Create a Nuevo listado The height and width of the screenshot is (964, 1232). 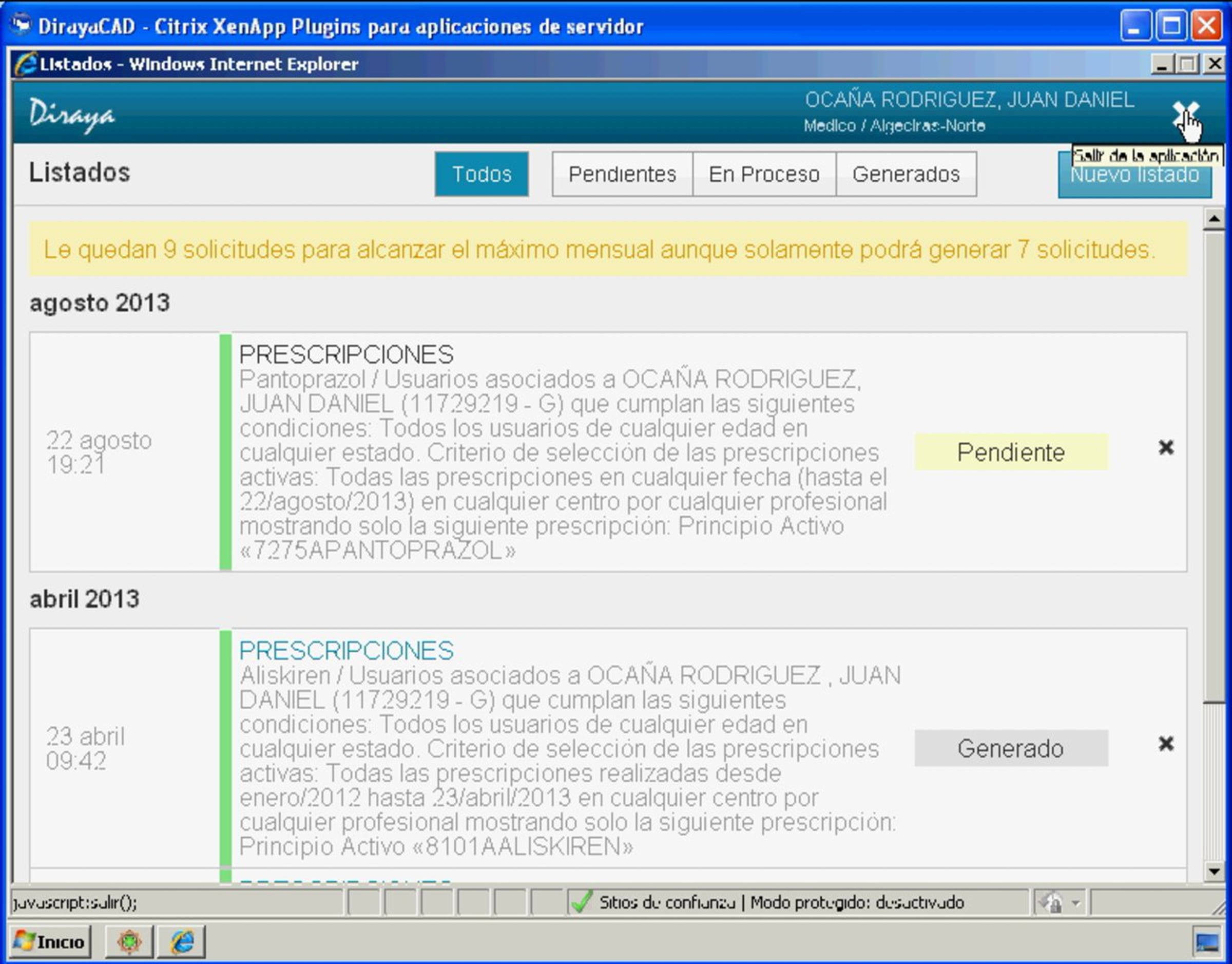point(1134,182)
